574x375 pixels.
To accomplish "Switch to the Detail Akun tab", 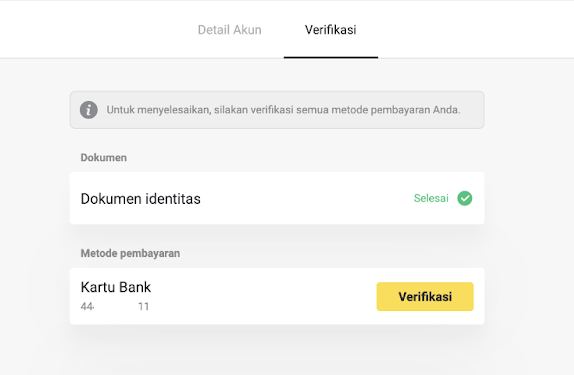I will (x=230, y=30).
